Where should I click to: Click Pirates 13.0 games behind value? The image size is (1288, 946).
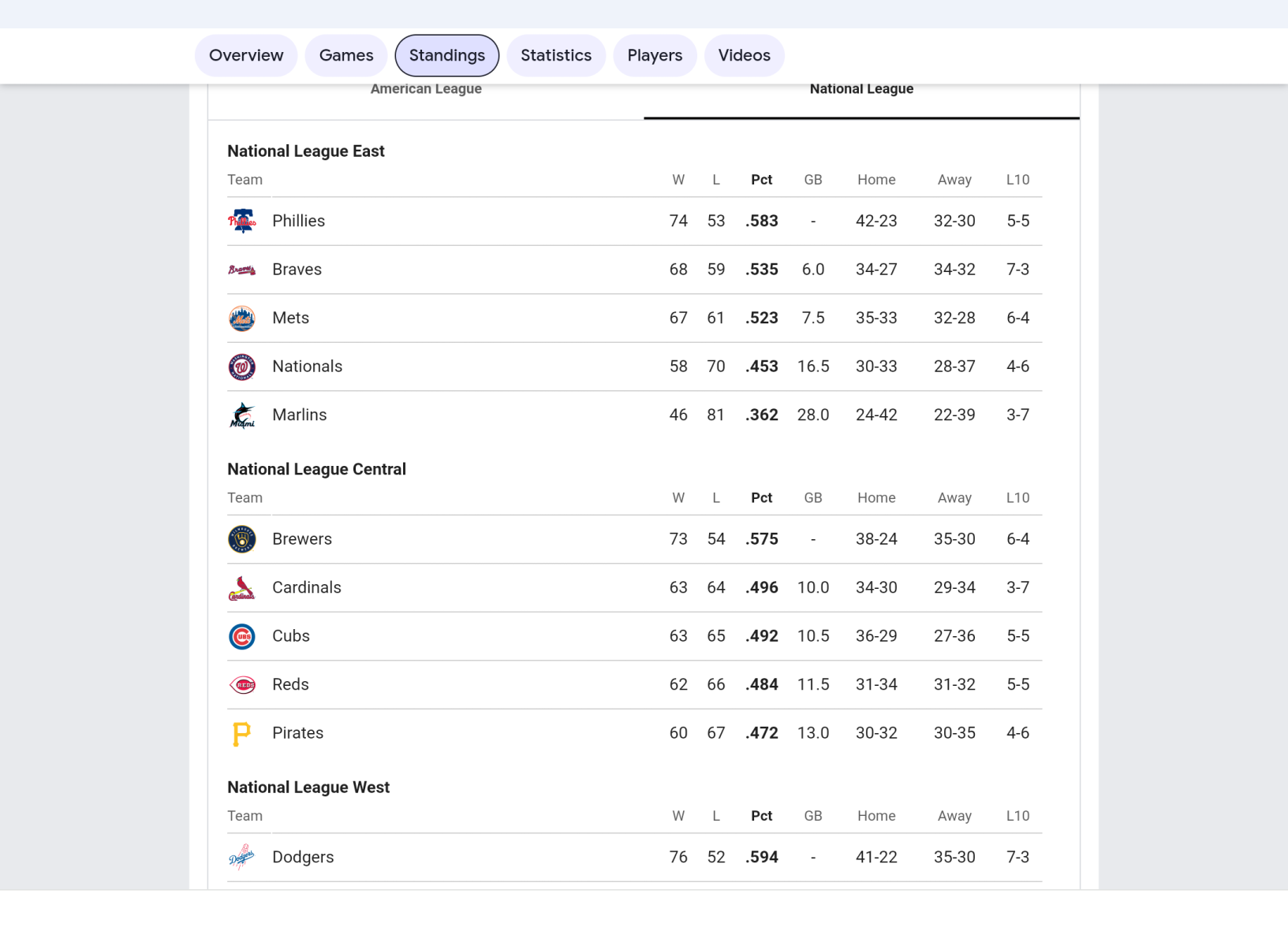(x=813, y=733)
